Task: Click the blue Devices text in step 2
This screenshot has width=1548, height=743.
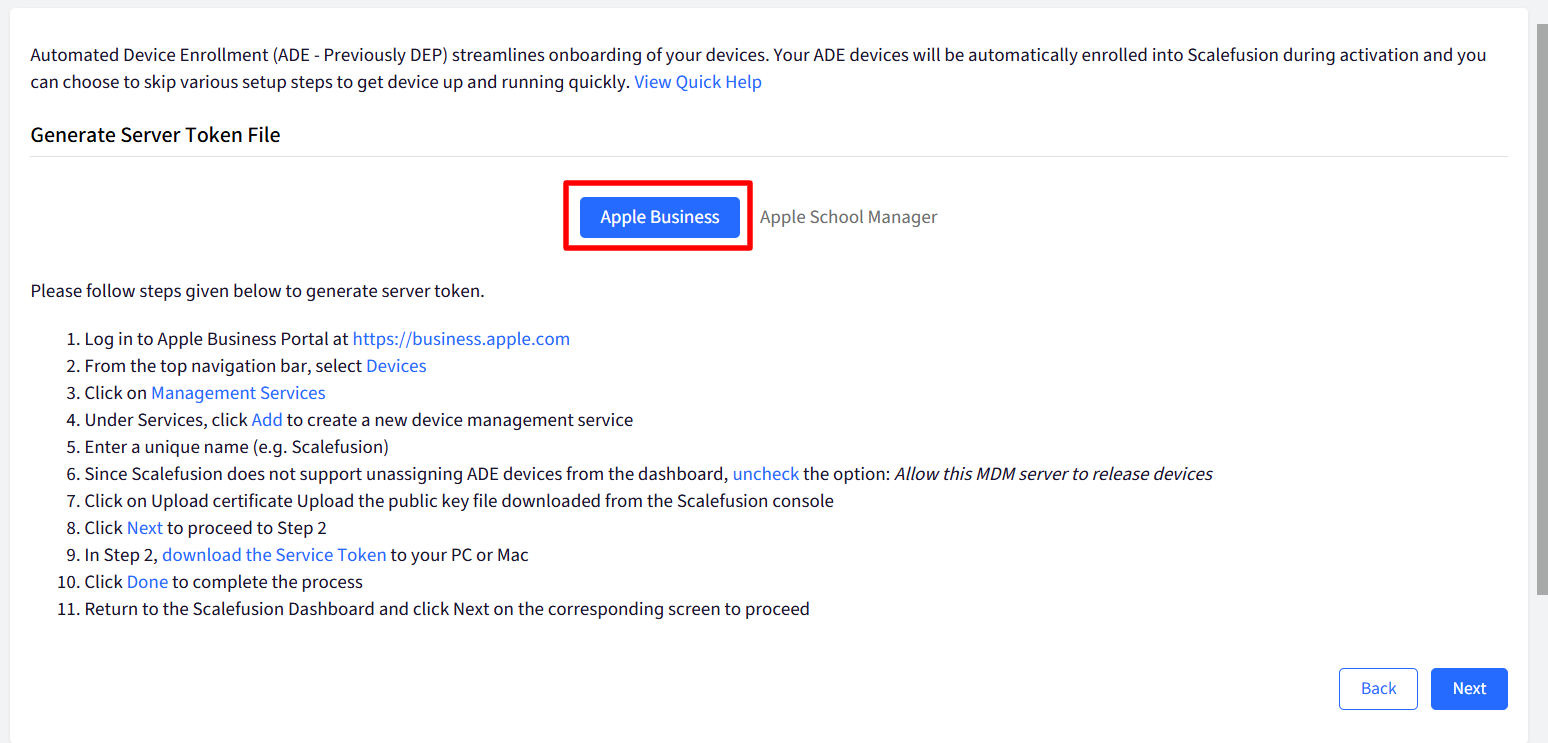Action: click(x=396, y=366)
